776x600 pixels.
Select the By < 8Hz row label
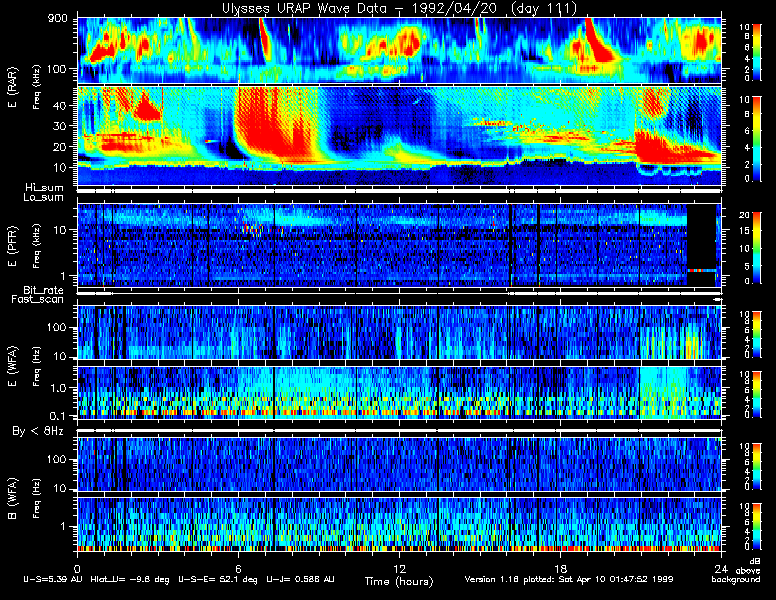click(38, 432)
